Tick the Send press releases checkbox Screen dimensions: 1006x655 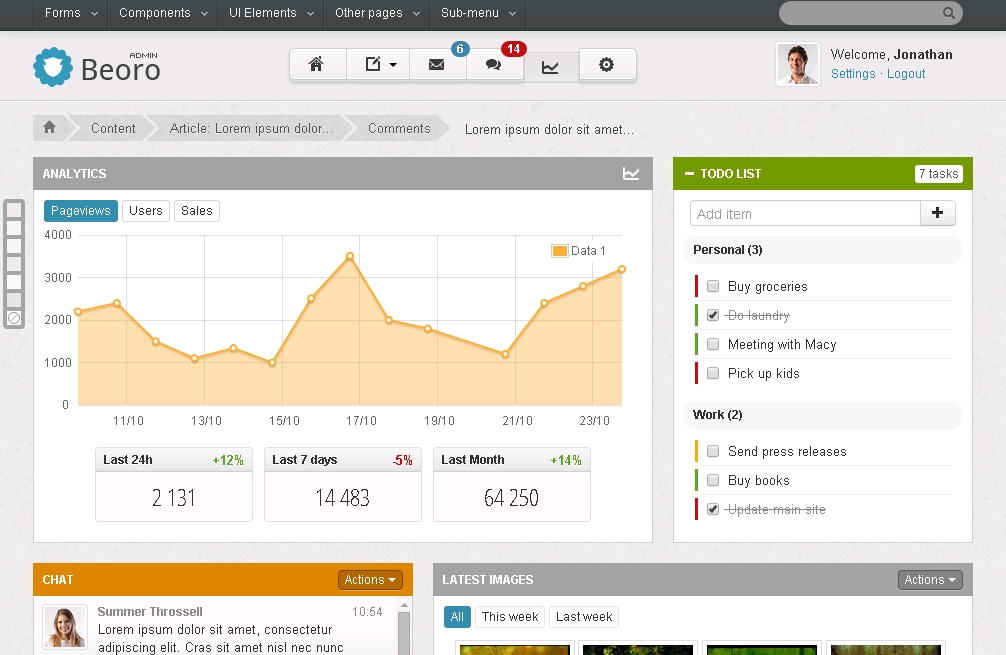(x=713, y=451)
